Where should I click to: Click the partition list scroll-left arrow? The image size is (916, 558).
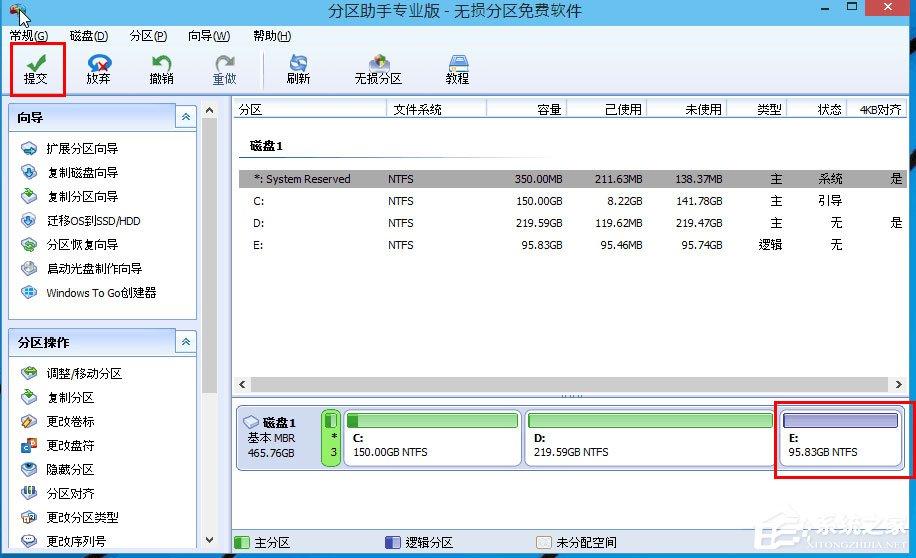point(242,384)
